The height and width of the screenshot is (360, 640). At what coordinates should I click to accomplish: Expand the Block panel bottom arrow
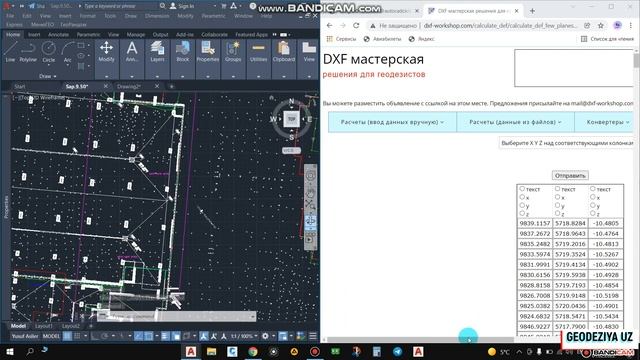click(x=182, y=76)
